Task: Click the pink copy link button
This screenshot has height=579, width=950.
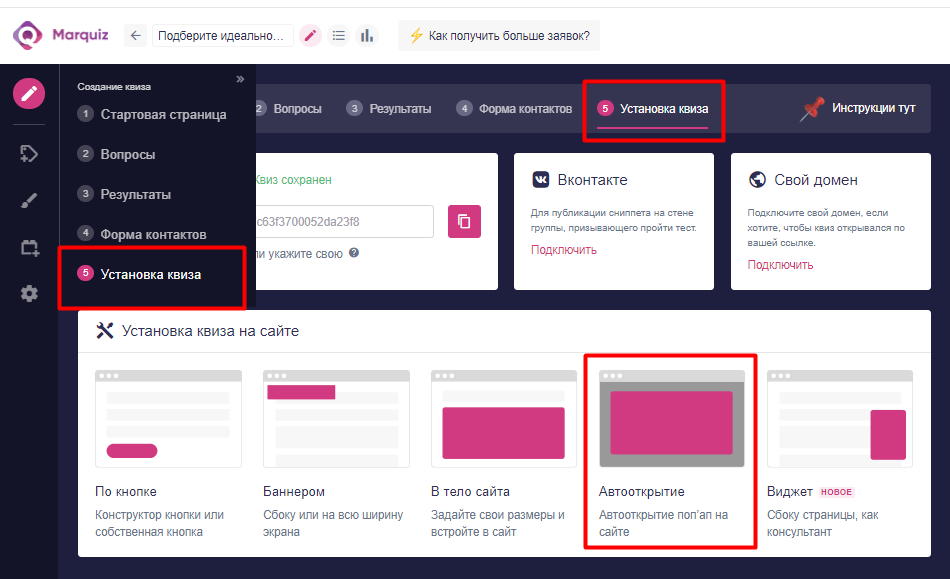Action: click(464, 221)
